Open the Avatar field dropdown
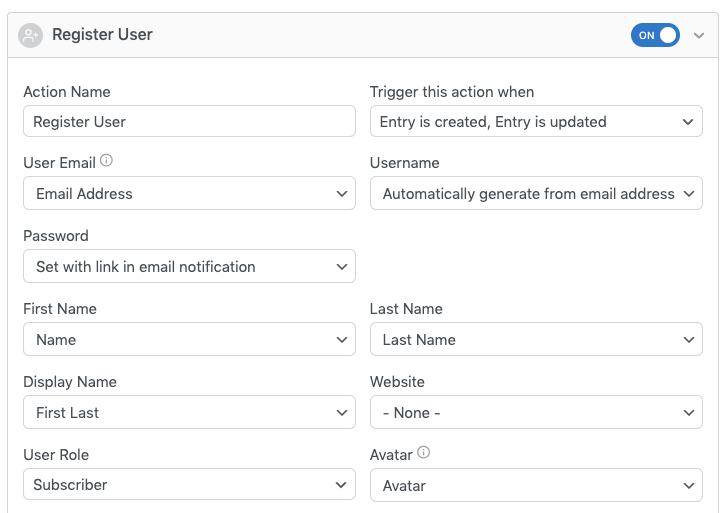Viewport: 725px width, 513px height. (x=536, y=485)
